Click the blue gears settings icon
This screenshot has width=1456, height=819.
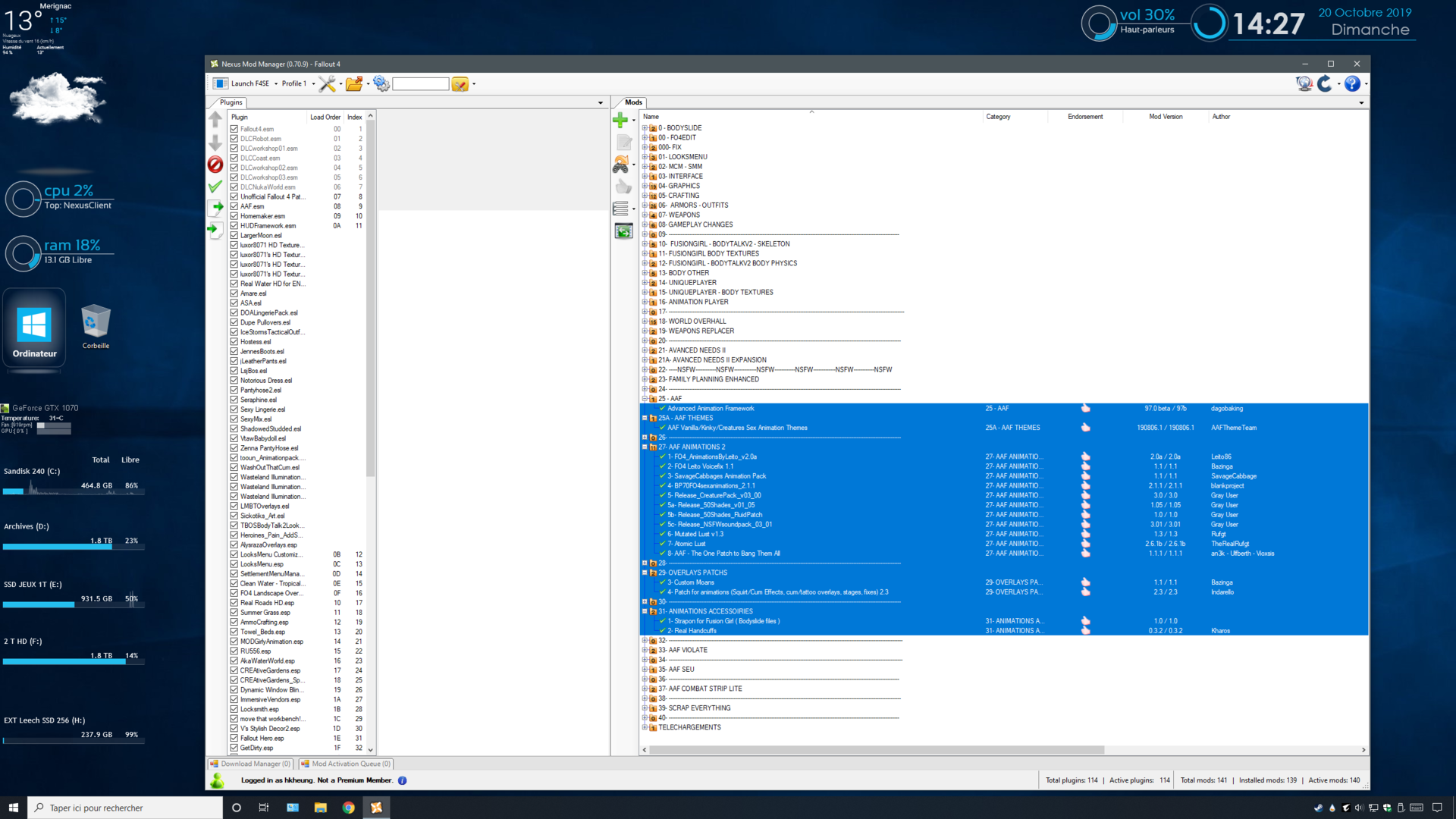381,84
